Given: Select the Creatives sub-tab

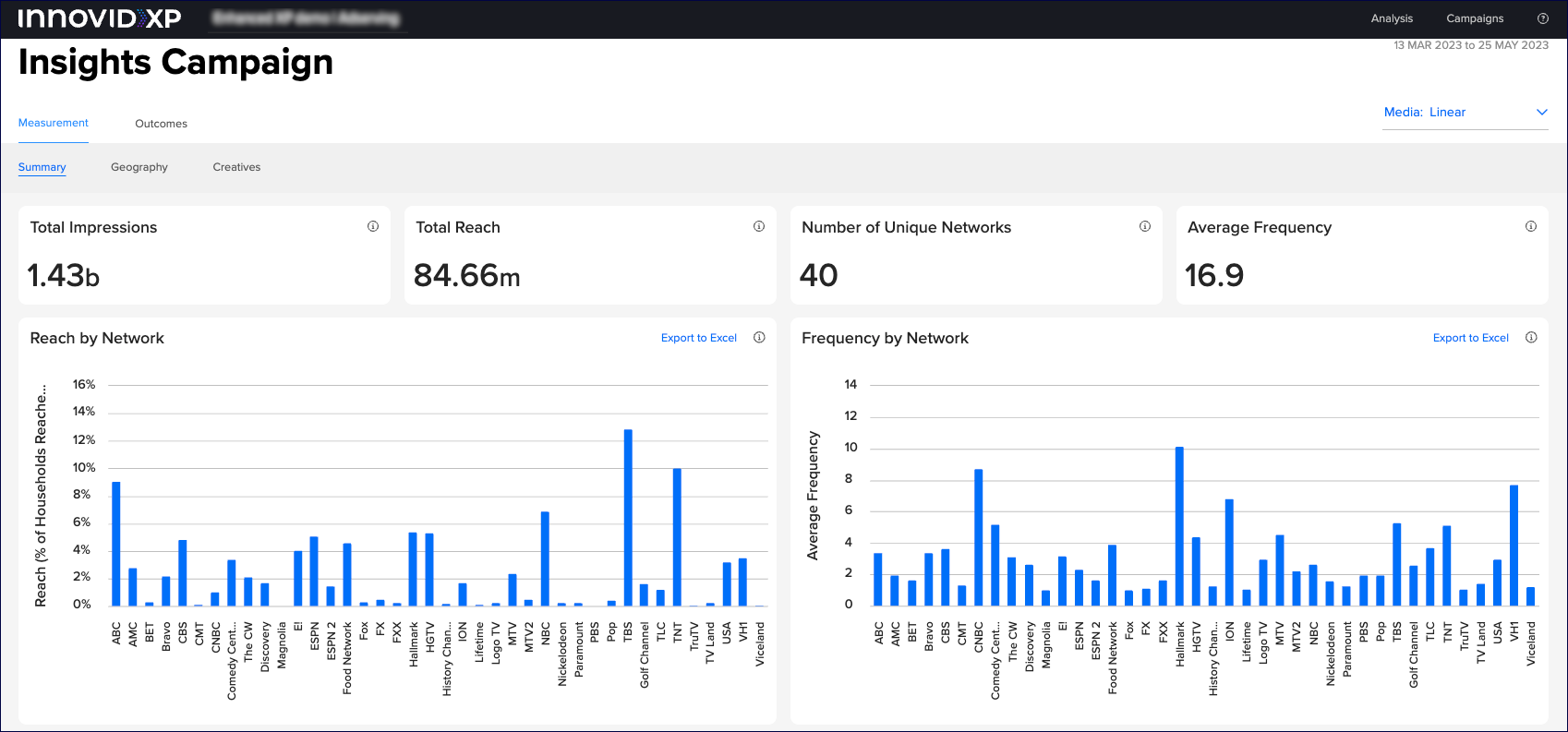Looking at the screenshot, I should click(x=236, y=167).
